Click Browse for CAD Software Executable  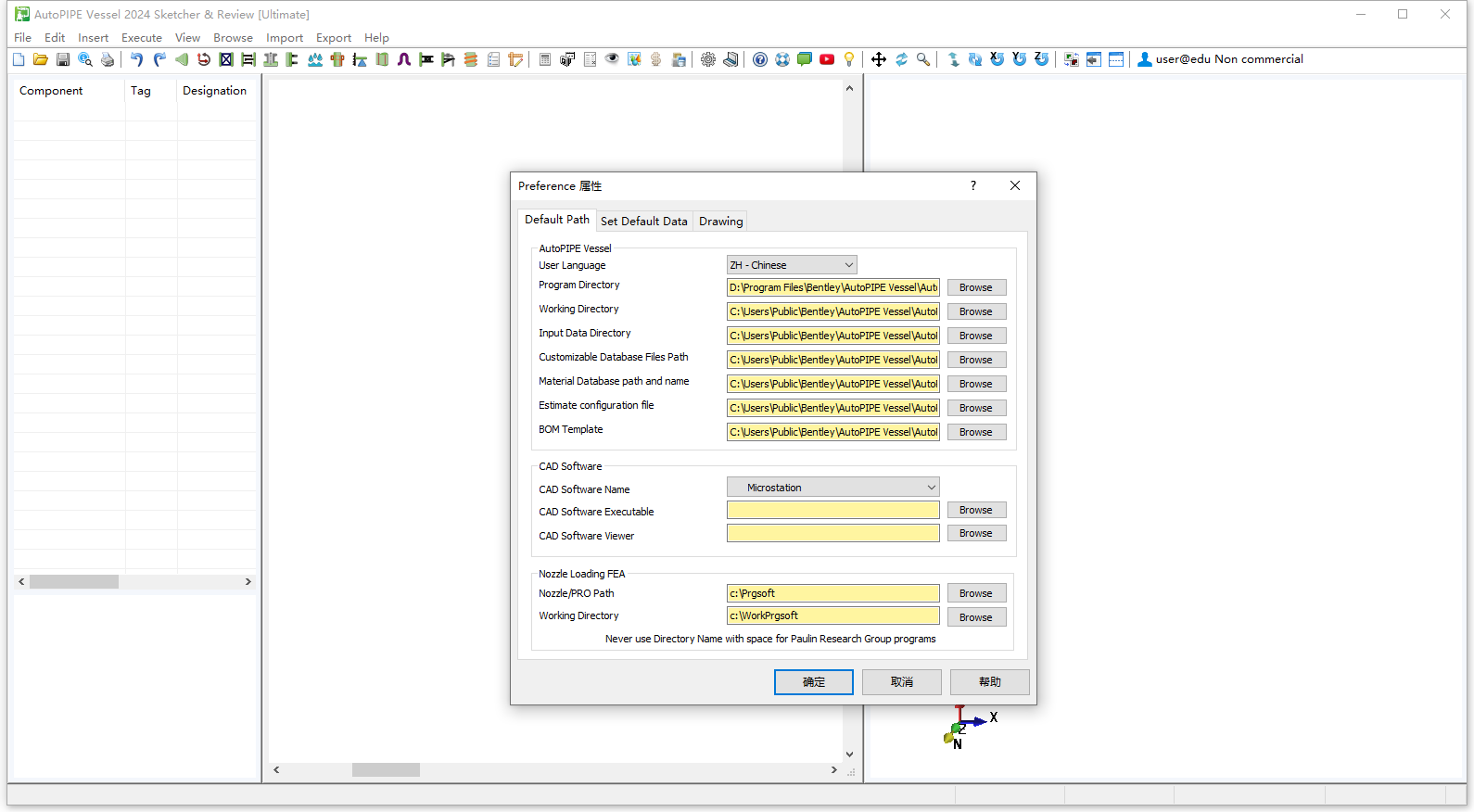tap(976, 511)
